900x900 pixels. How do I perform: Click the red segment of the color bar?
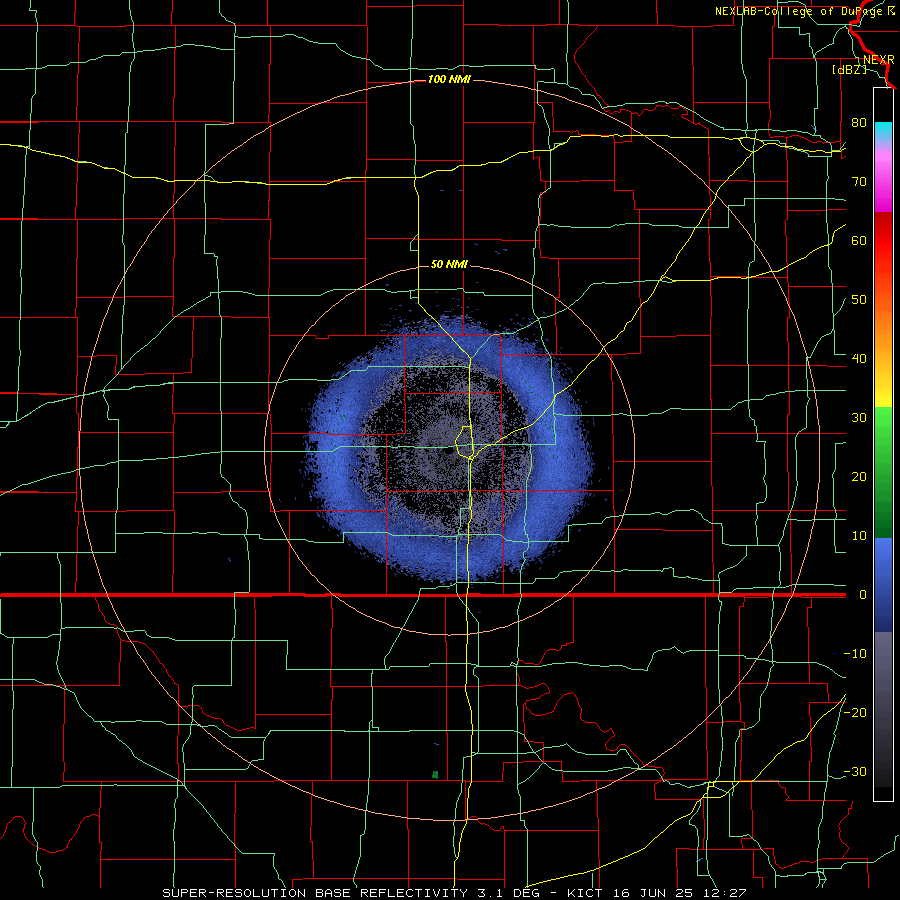(883, 244)
